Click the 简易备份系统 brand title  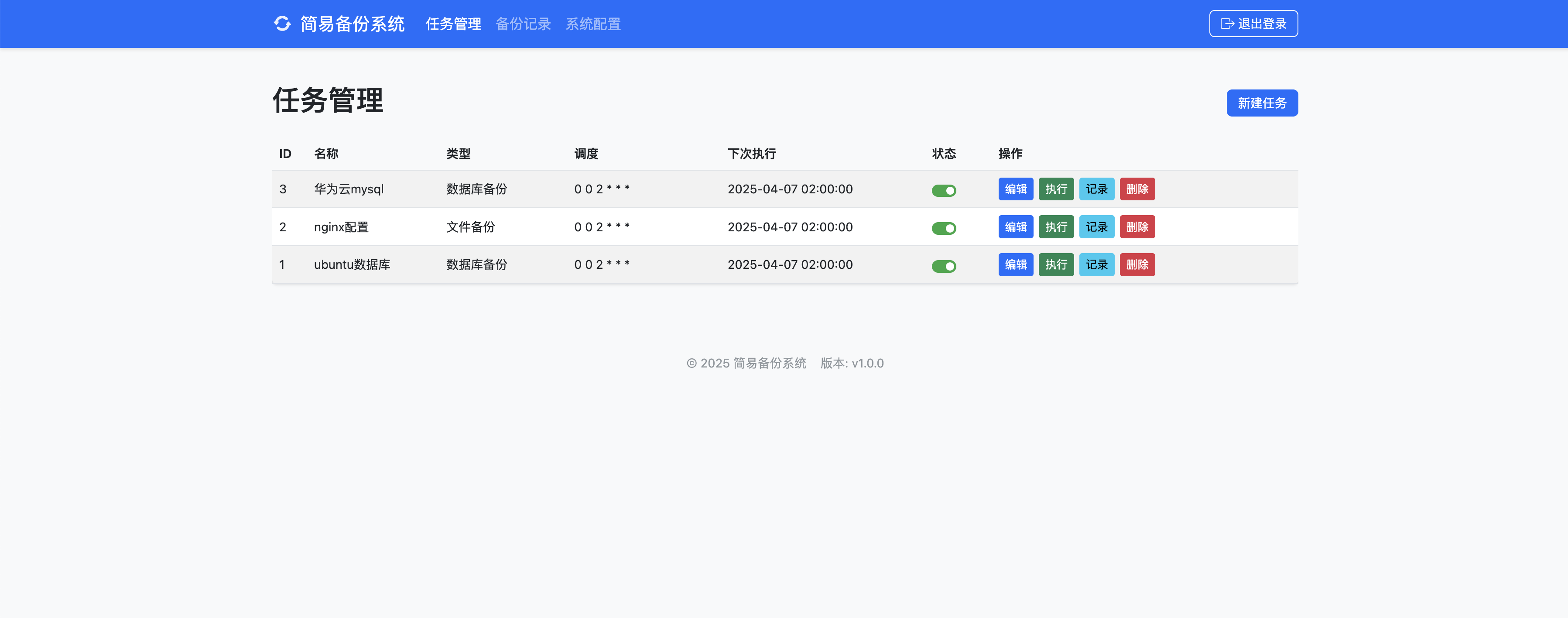point(352,24)
